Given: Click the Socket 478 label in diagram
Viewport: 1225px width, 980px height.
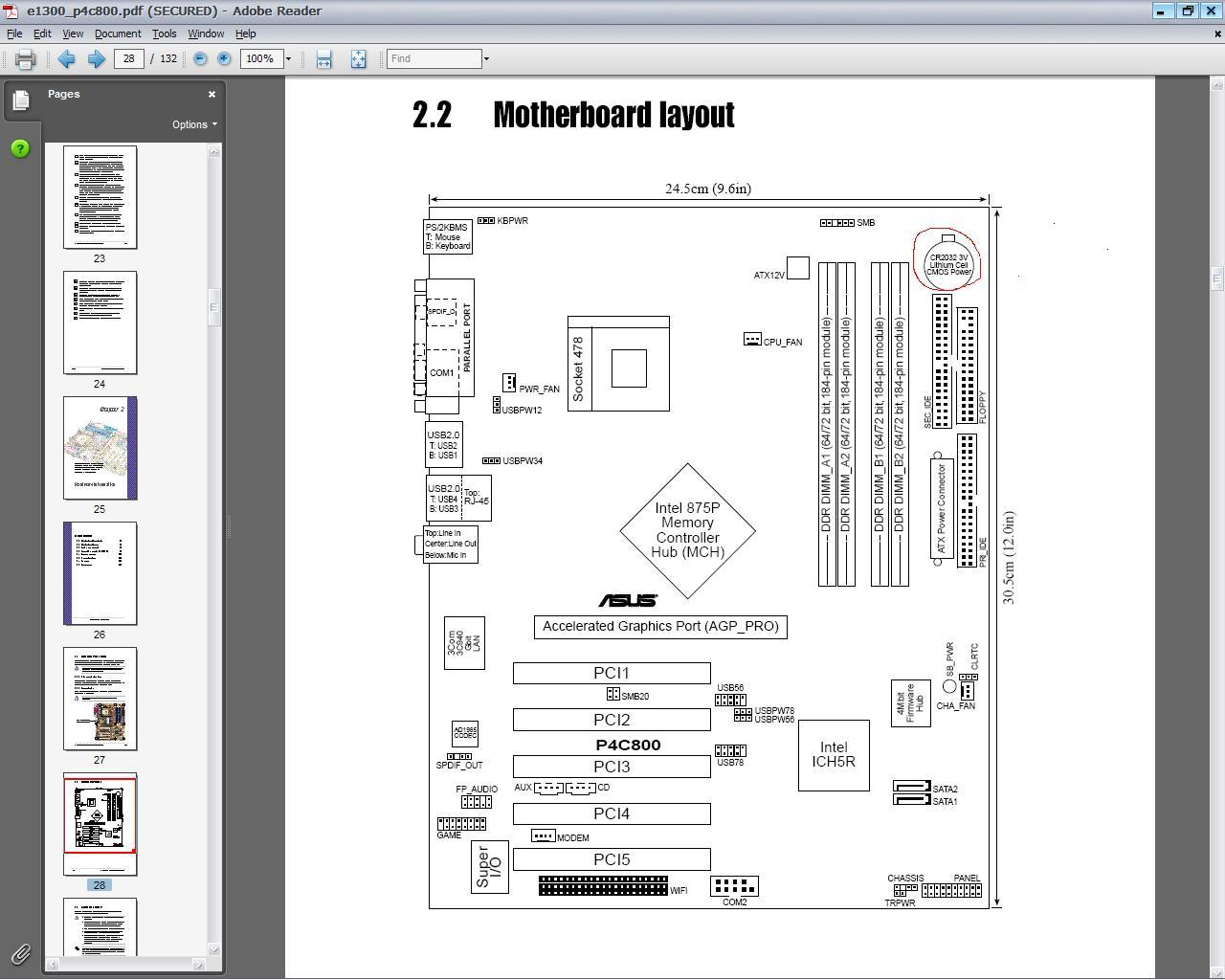Looking at the screenshot, I should (577, 368).
